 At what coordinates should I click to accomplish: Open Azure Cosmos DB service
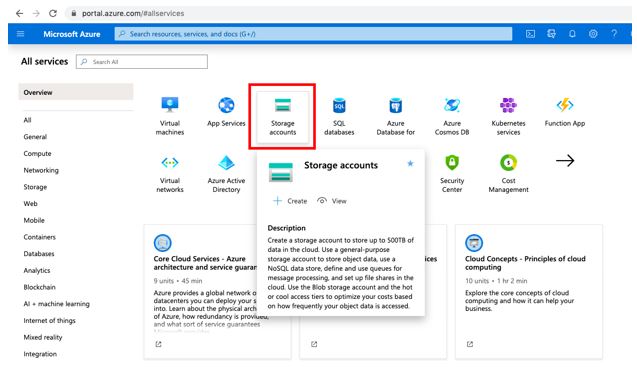pos(452,116)
